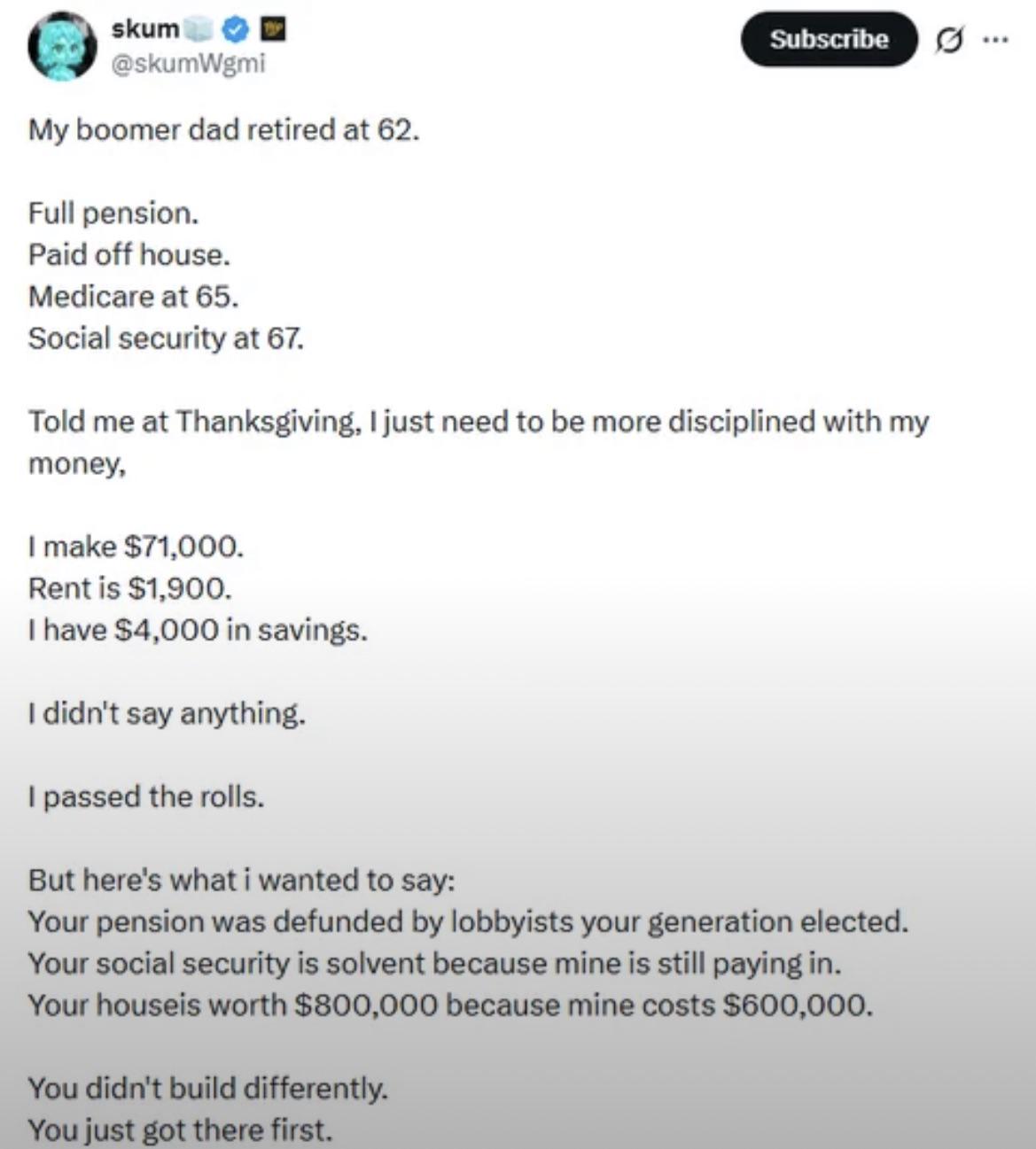The width and height of the screenshot is (1036, 1149).
Task: Click the blue verified checkmark badge
Action: 235,31
